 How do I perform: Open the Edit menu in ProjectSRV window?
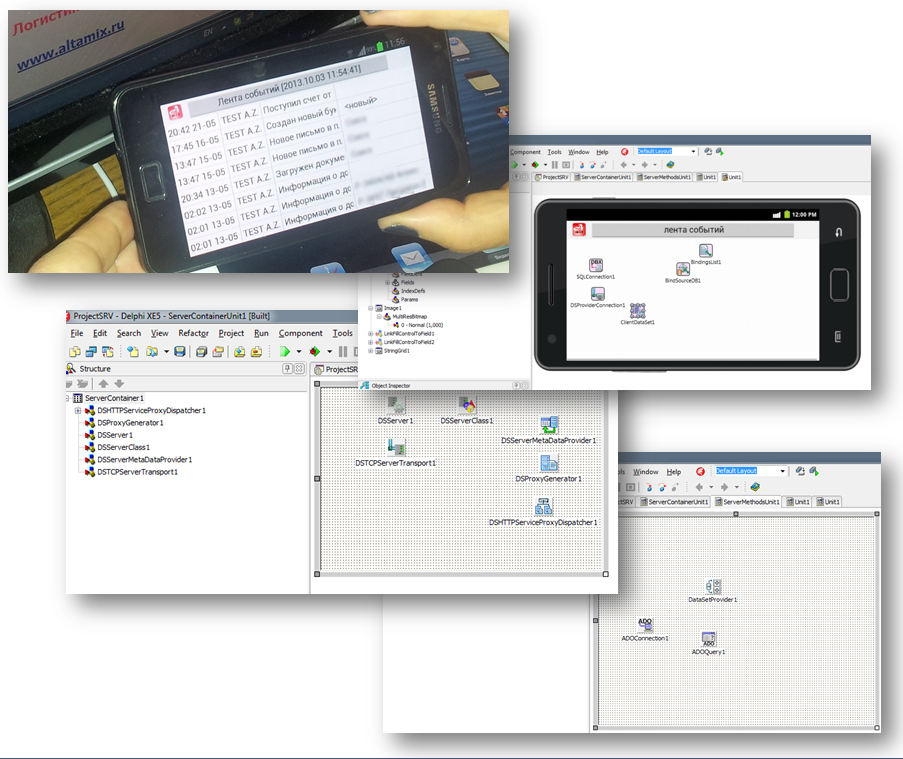click(x=100, y=333)
